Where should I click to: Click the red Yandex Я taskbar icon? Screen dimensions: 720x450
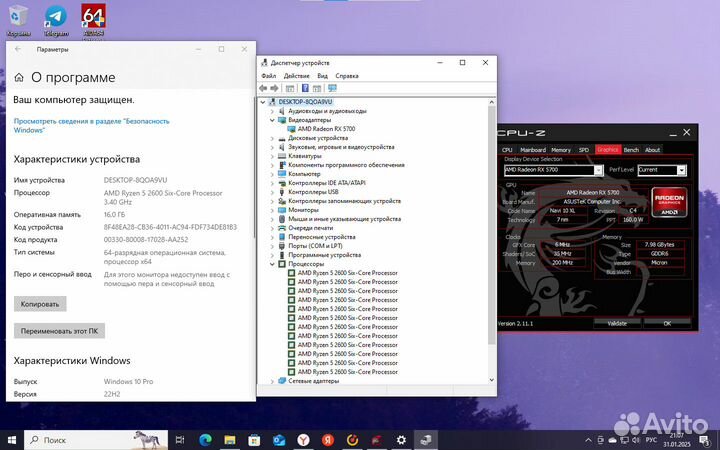click(327, 440)
